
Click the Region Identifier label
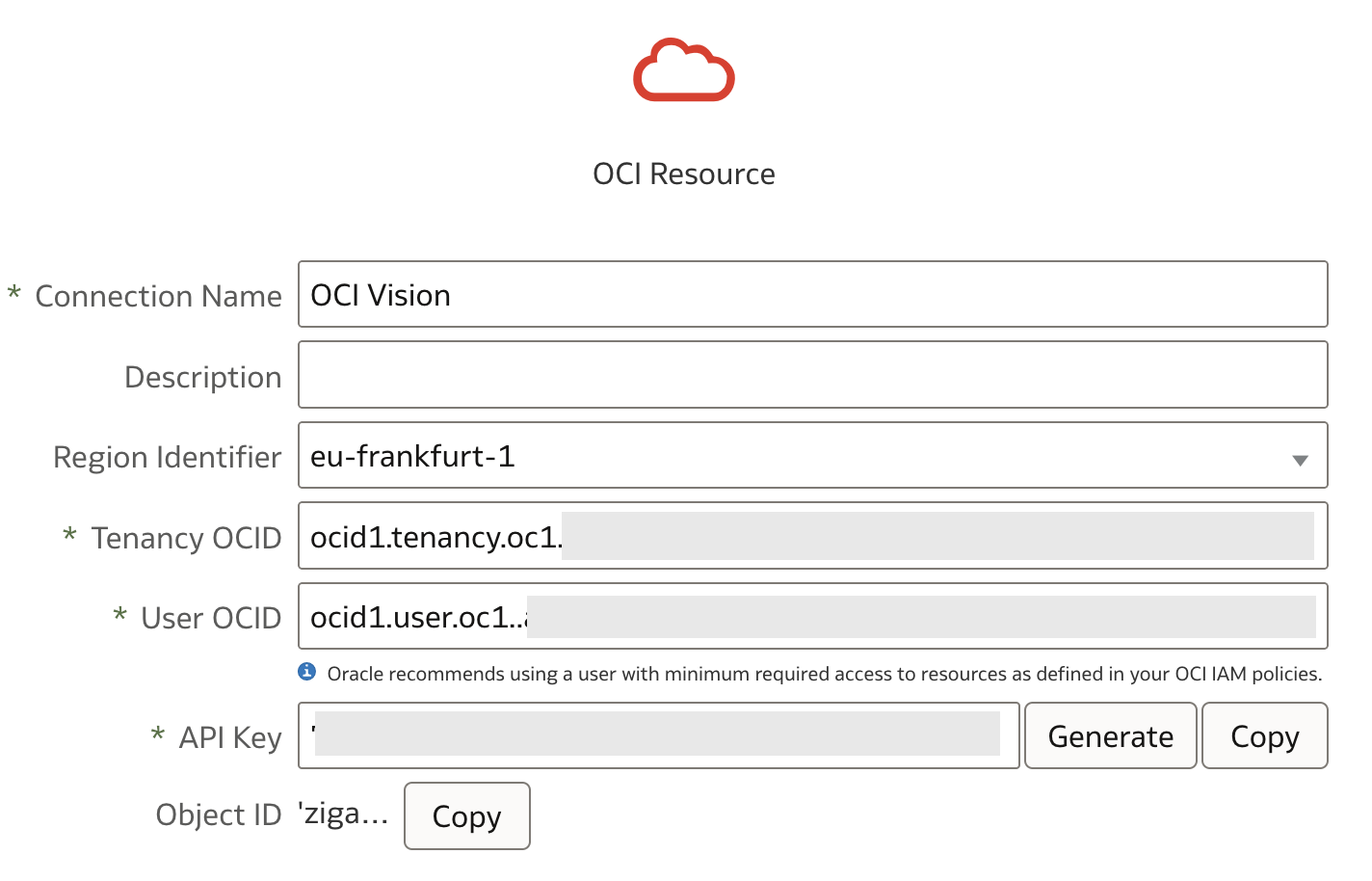click(x=168, y=457)
